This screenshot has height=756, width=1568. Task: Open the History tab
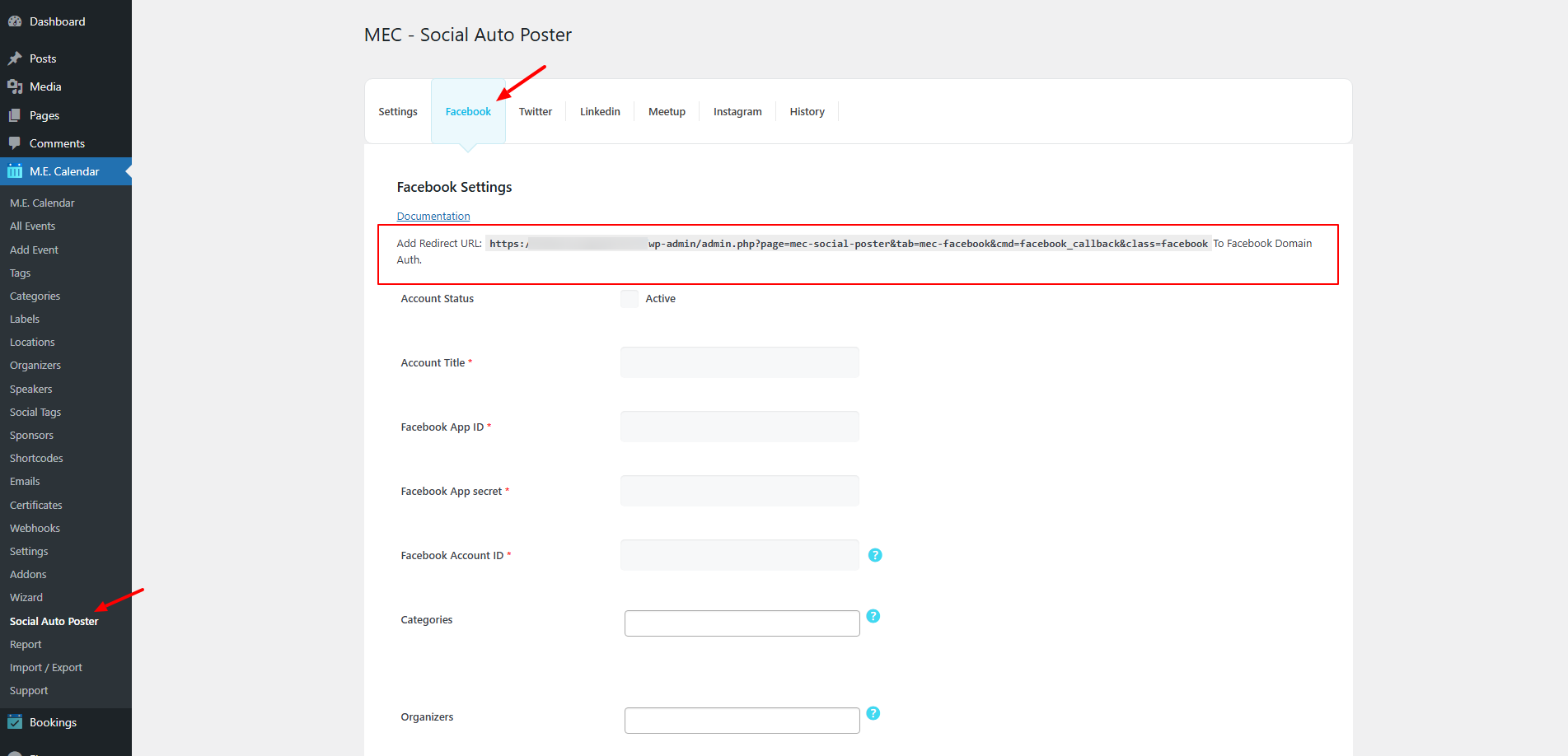tap(807, 112)
